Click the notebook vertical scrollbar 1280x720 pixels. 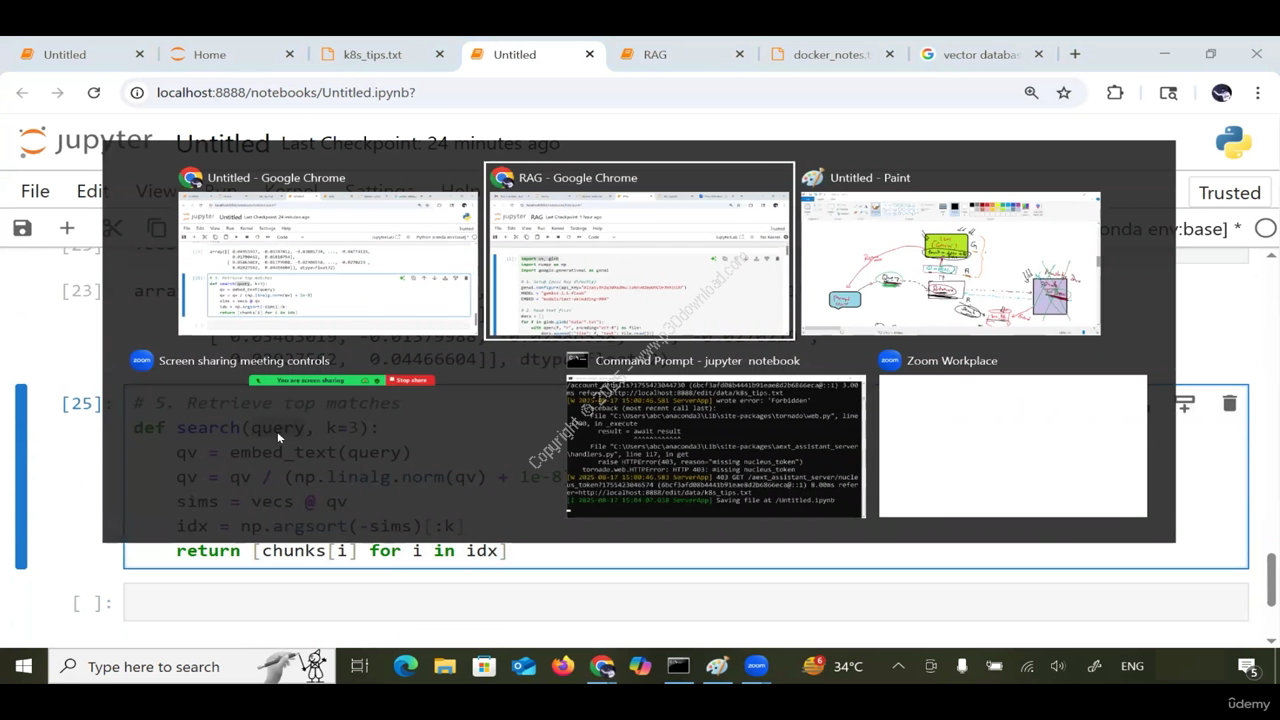coord(1272,580)
